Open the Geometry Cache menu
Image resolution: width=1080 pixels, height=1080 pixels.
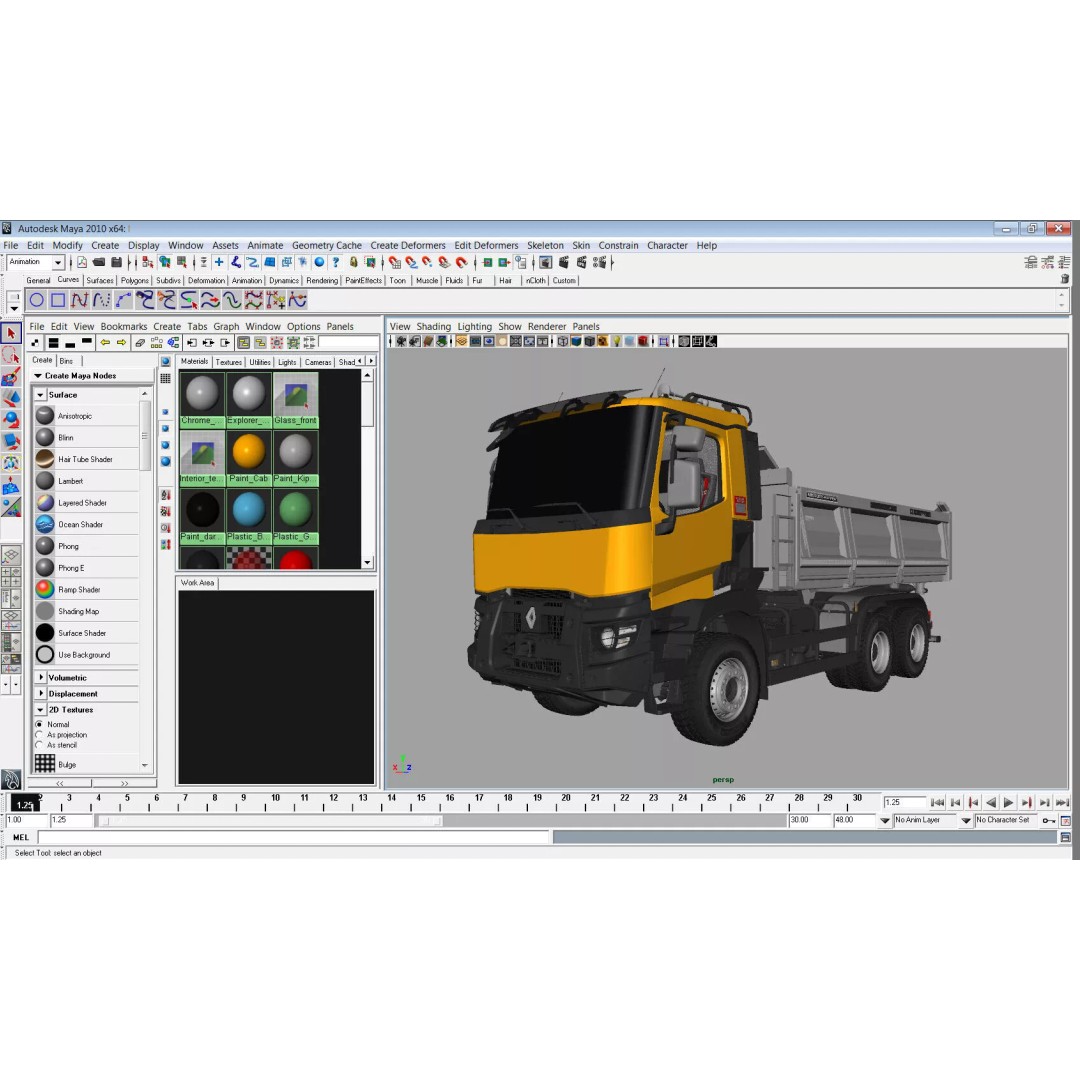(x=326, y=245)
